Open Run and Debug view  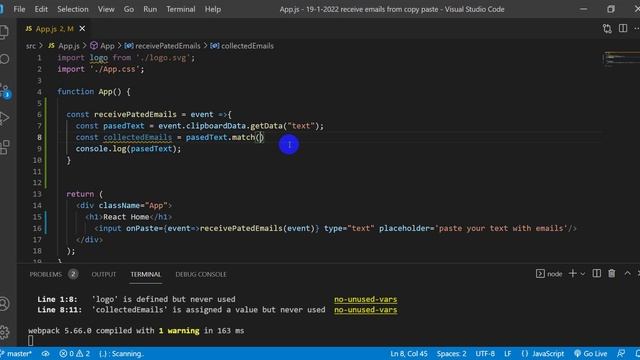point(4,118)
